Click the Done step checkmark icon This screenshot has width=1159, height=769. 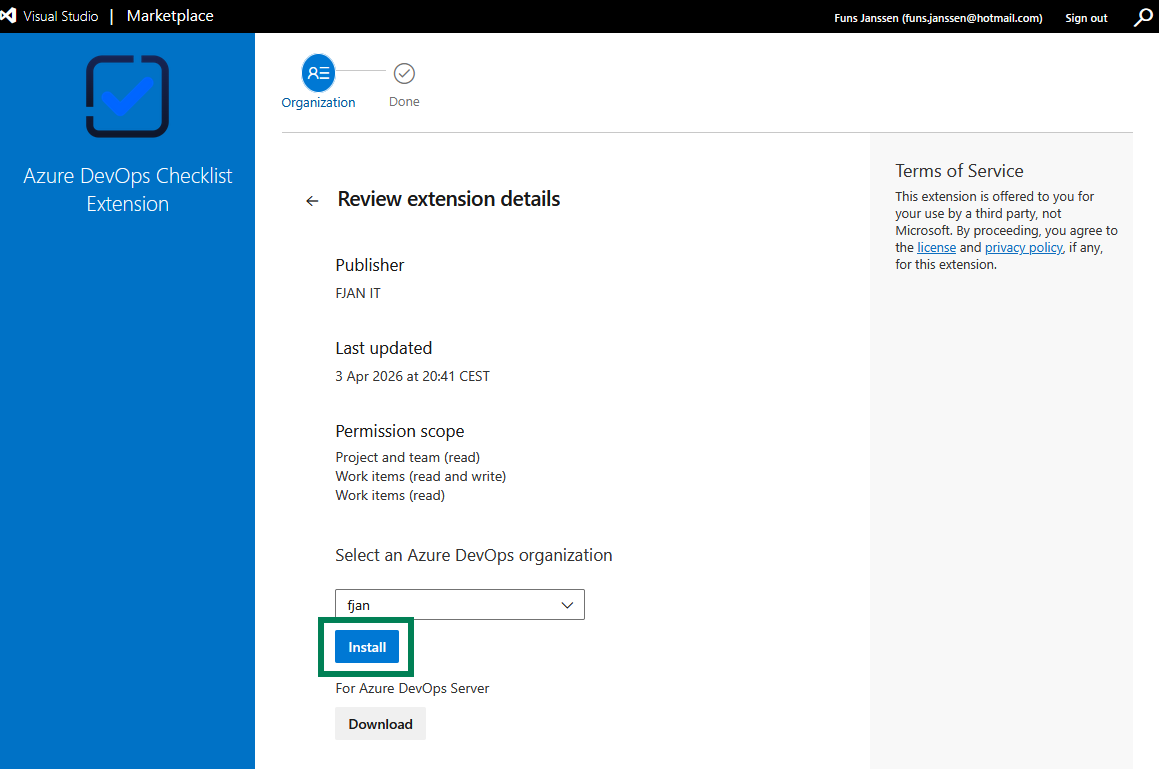404,72
